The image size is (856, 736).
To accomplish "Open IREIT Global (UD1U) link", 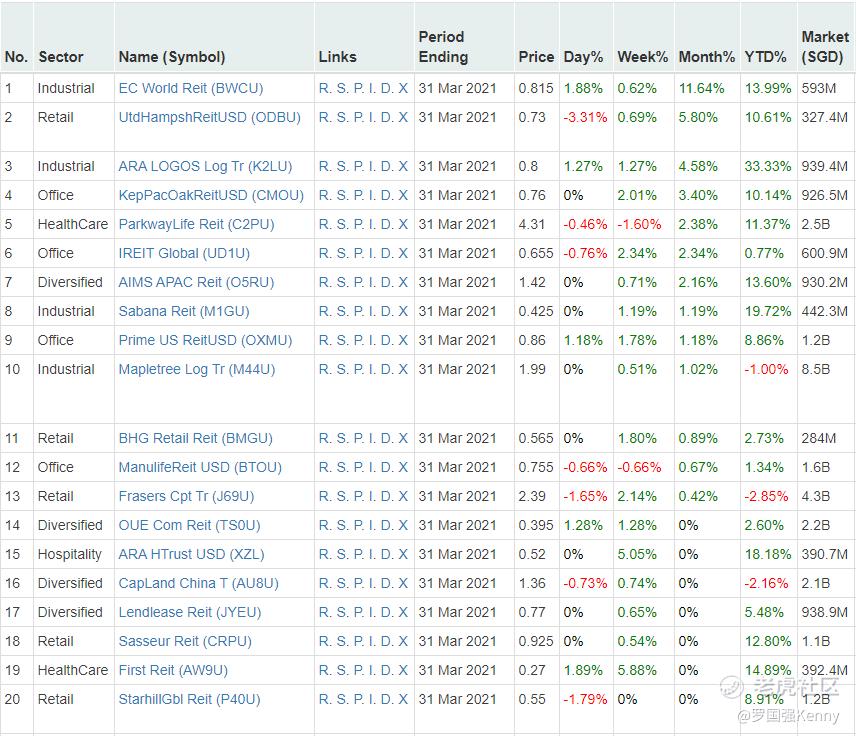I will (184, 253).
